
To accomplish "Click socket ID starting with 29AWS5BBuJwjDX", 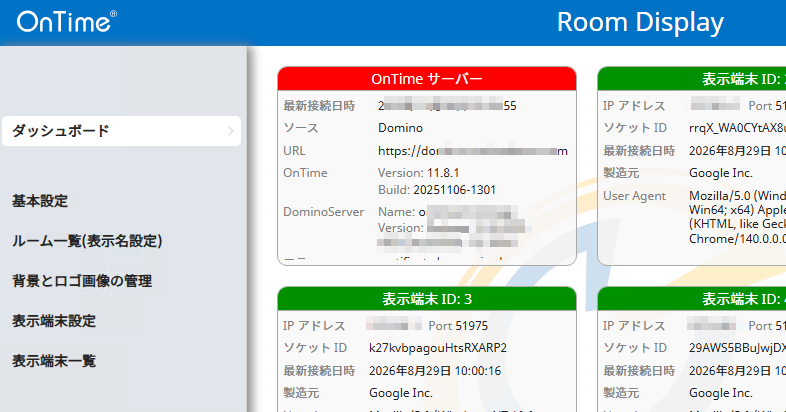I will coord(737,348).
